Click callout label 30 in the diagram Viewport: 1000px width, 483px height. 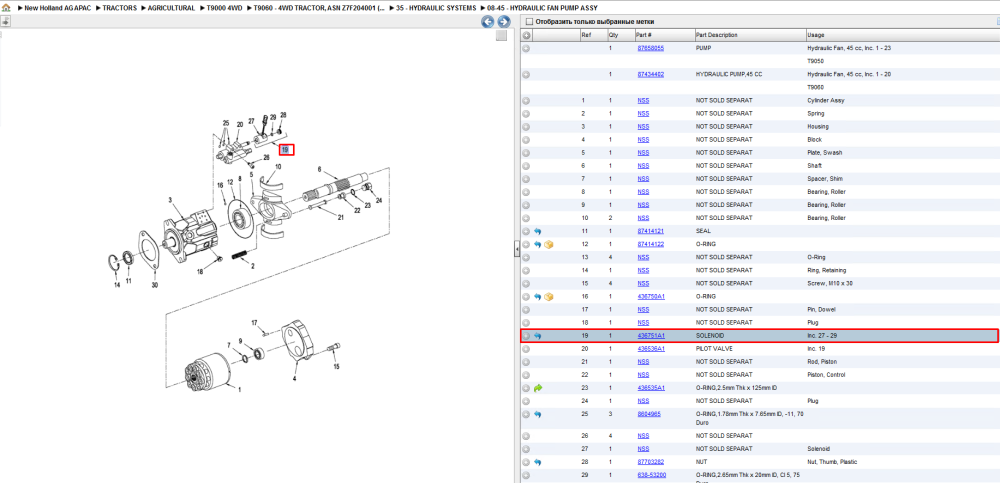(x=154, y=285)
